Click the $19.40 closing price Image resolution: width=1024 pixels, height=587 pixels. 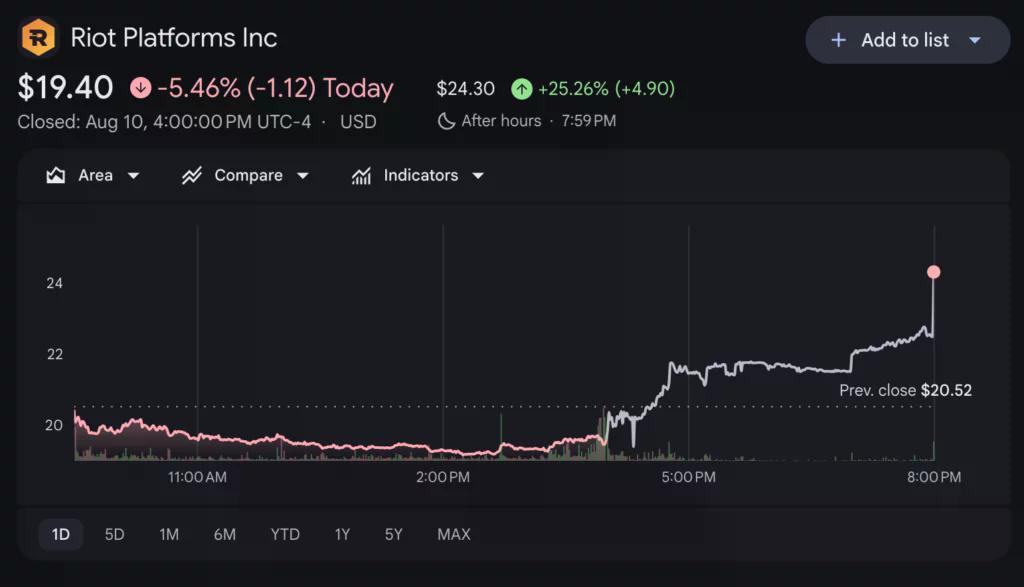click(65, 87)
